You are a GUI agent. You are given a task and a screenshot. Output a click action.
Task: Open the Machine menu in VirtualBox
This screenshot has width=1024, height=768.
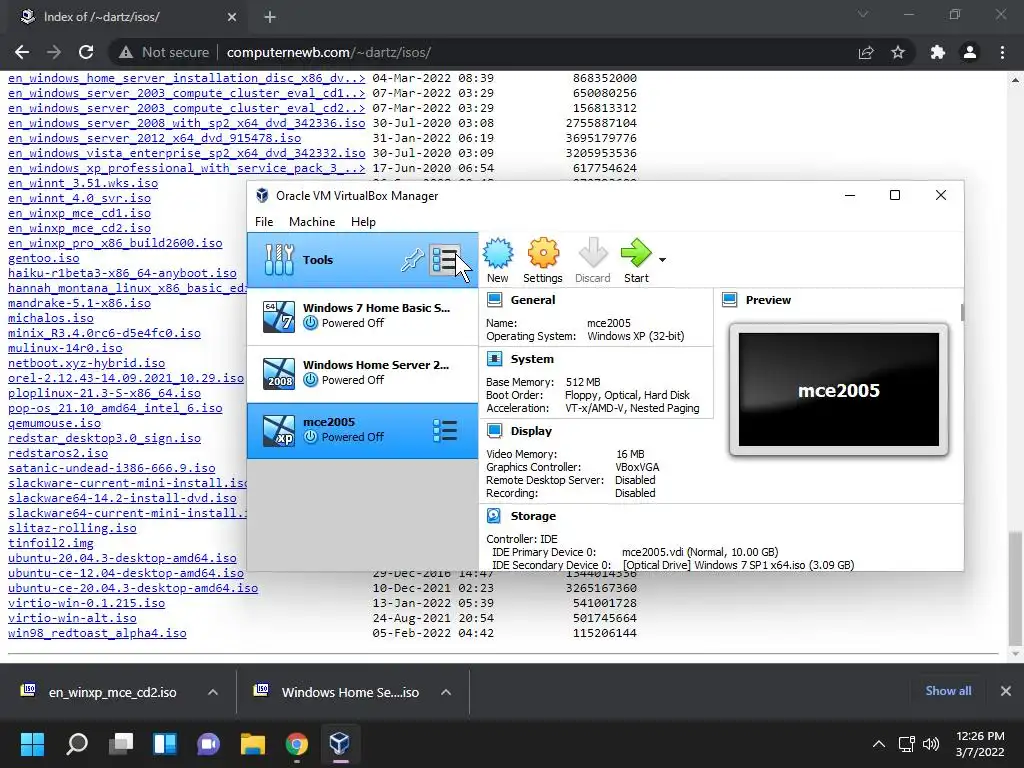[312, 222]
